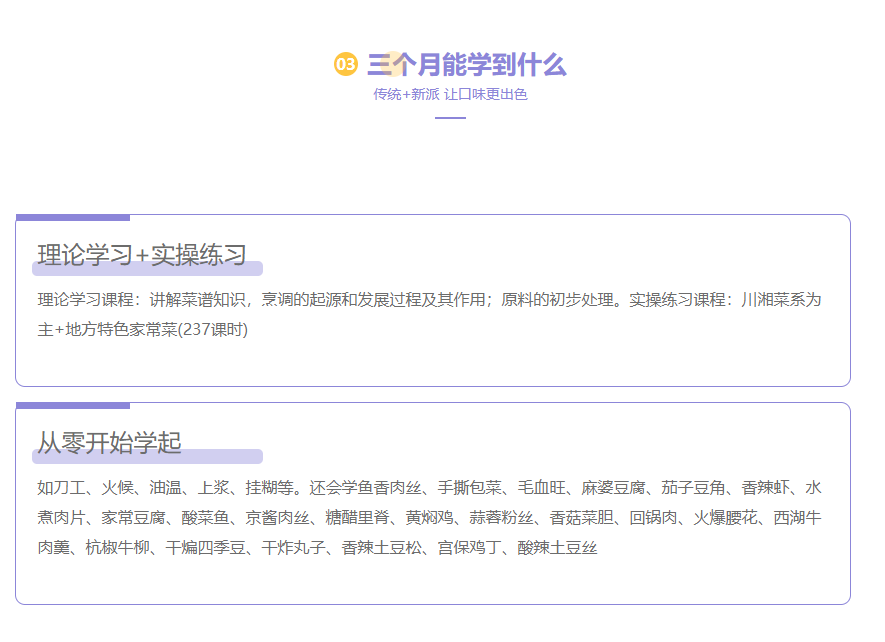Click the highlight bar under 从零开始学起
Viewport: 885px width, 642px height.
click(x=147, y=457)
